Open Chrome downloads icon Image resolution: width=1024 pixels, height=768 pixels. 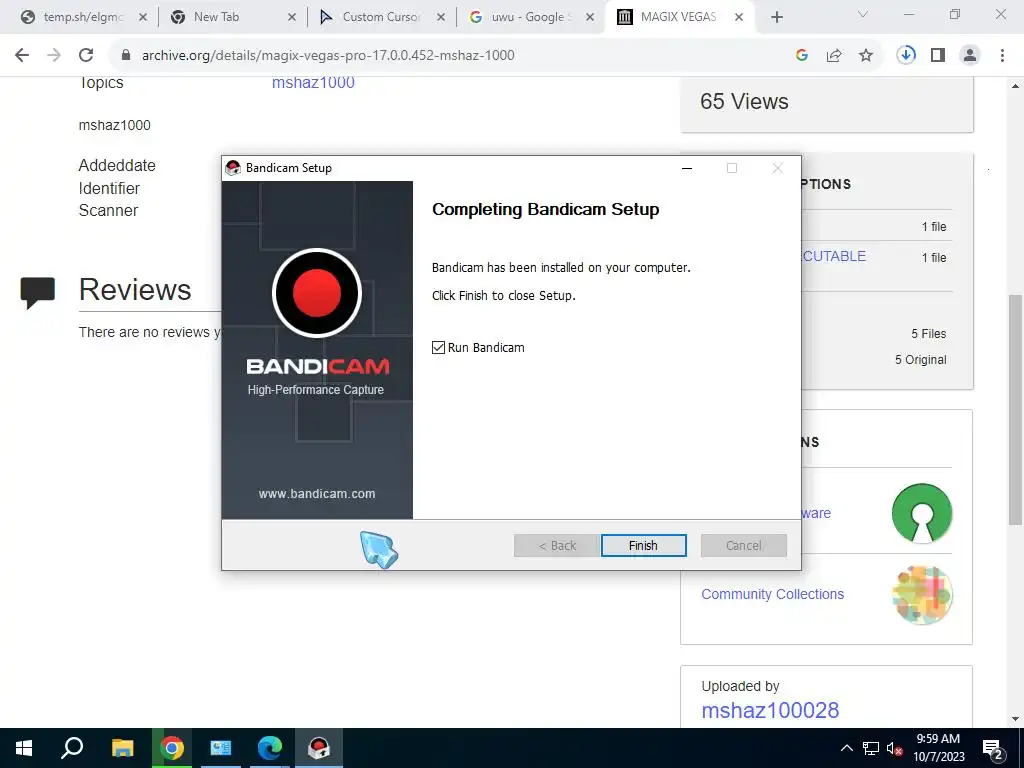[x=906, y=56]
